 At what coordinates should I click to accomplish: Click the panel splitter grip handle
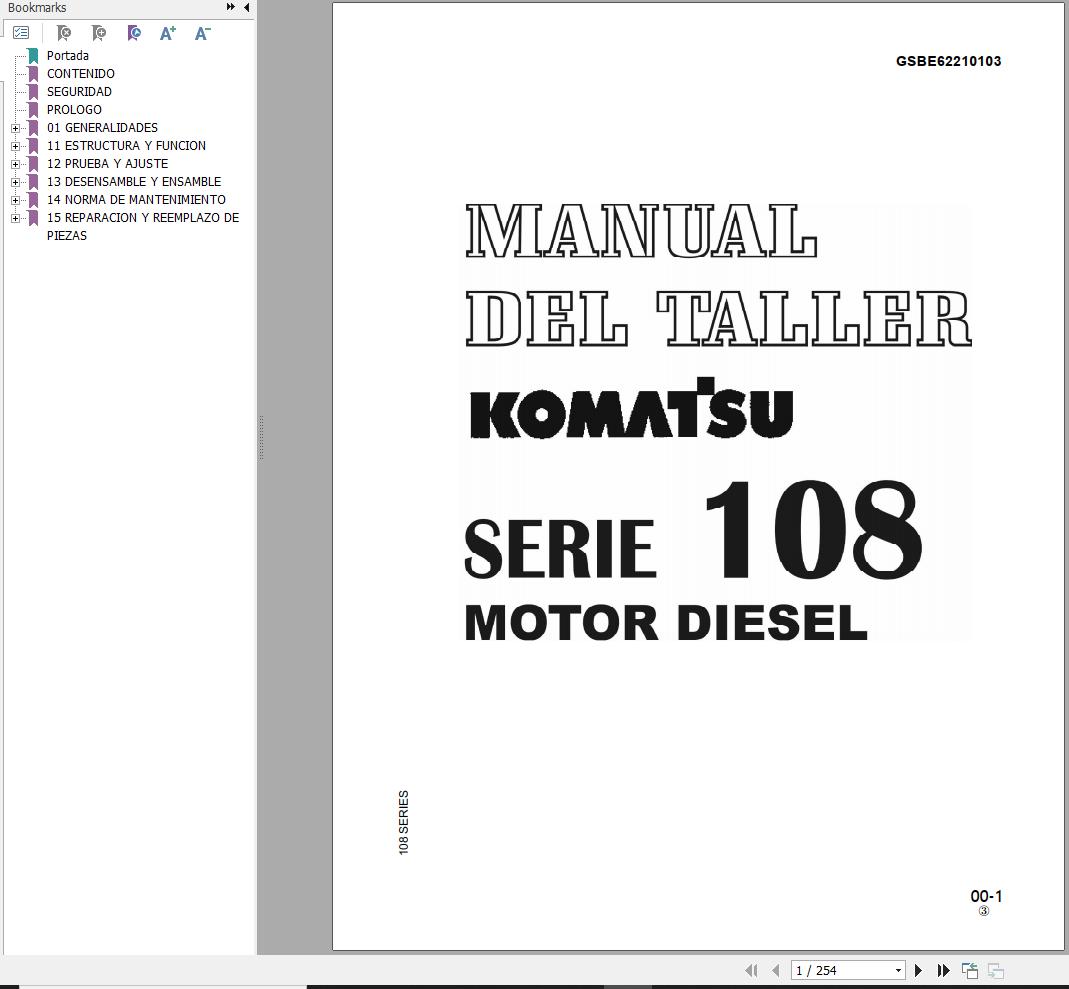pyautogui.click(x=260, y=437)
